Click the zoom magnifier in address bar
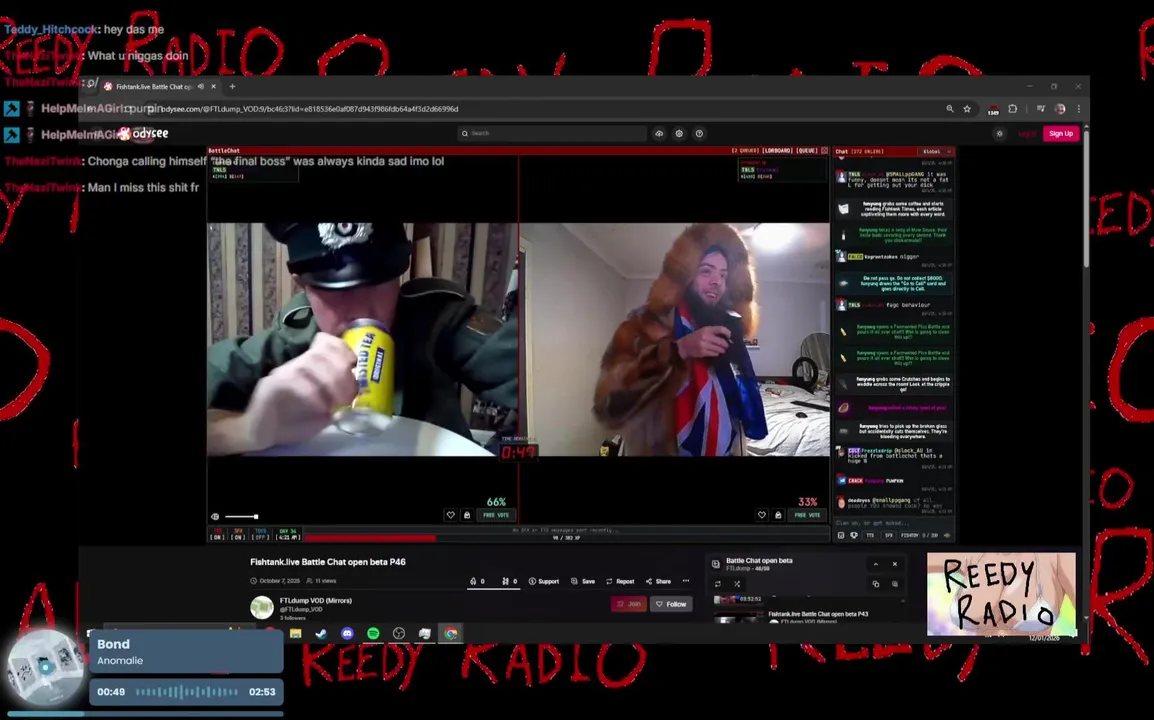1154x720 pixels. click(950, 109)
